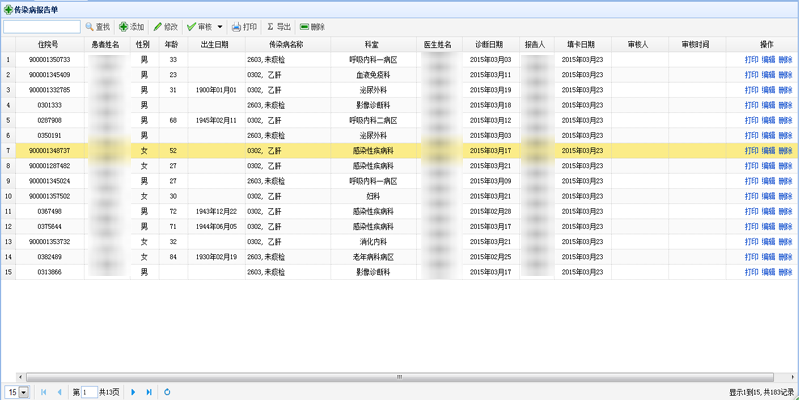Click the green 添加 add button
This screenshot has height=400, width=800.
click(131, 27)
